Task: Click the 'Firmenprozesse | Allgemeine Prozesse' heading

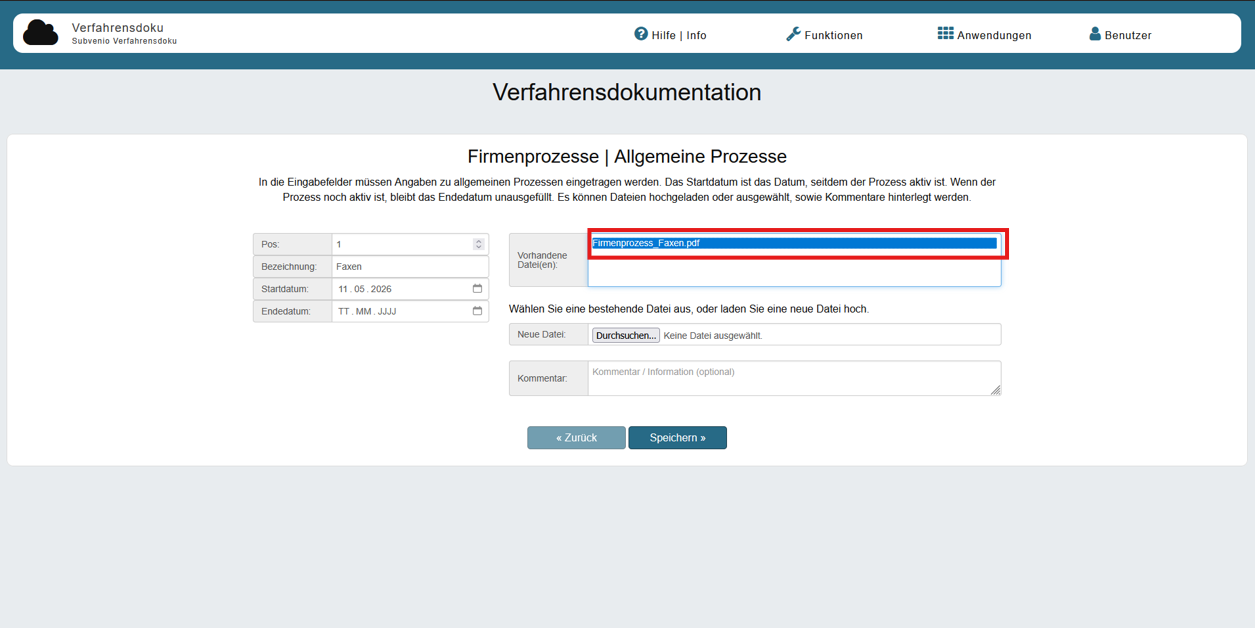Action: 627,157
